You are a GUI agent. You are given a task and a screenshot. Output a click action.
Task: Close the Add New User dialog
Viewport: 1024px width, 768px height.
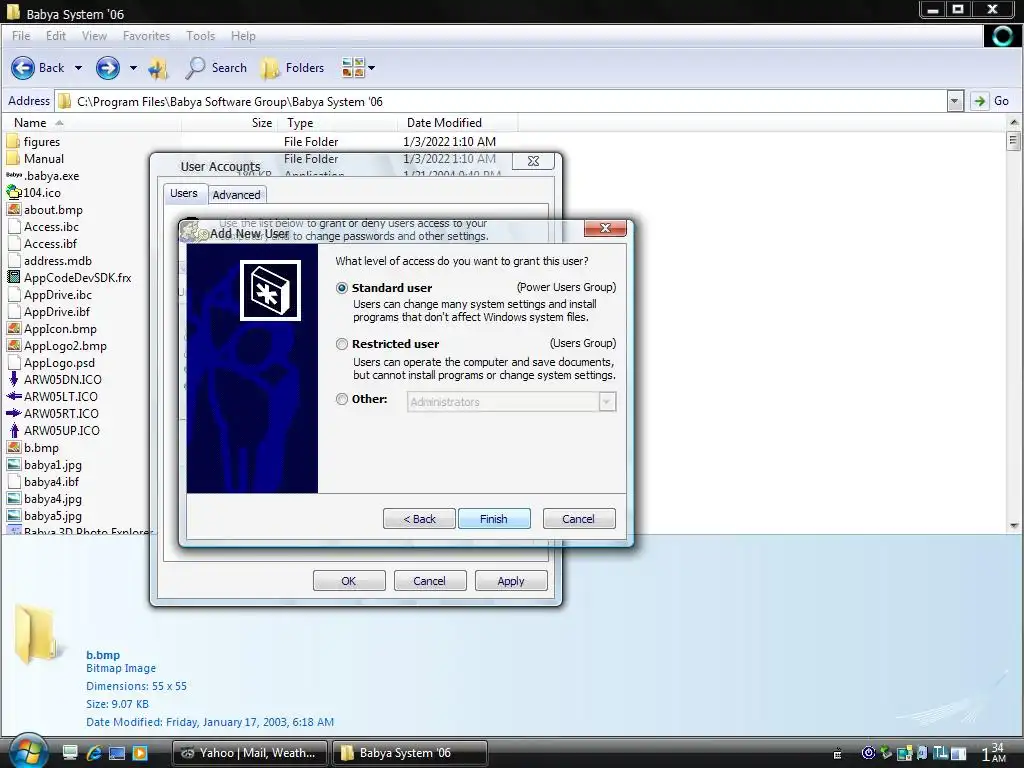[605, 228]
